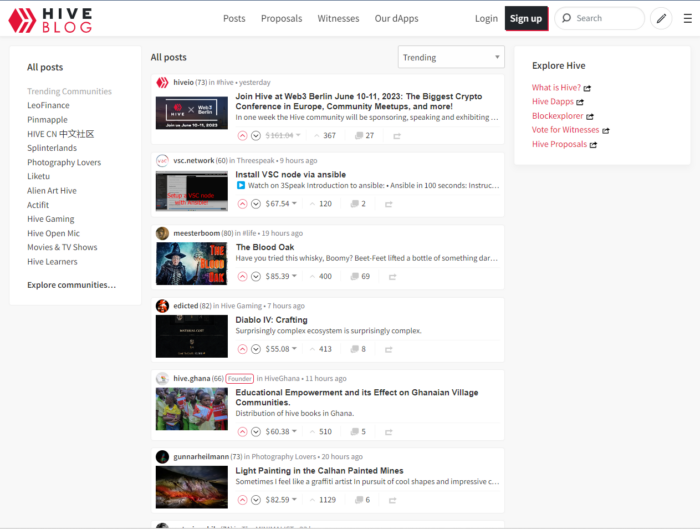
Task: Upvote the Join Hive at Web3 Berlin post
Action: point(242,136)
